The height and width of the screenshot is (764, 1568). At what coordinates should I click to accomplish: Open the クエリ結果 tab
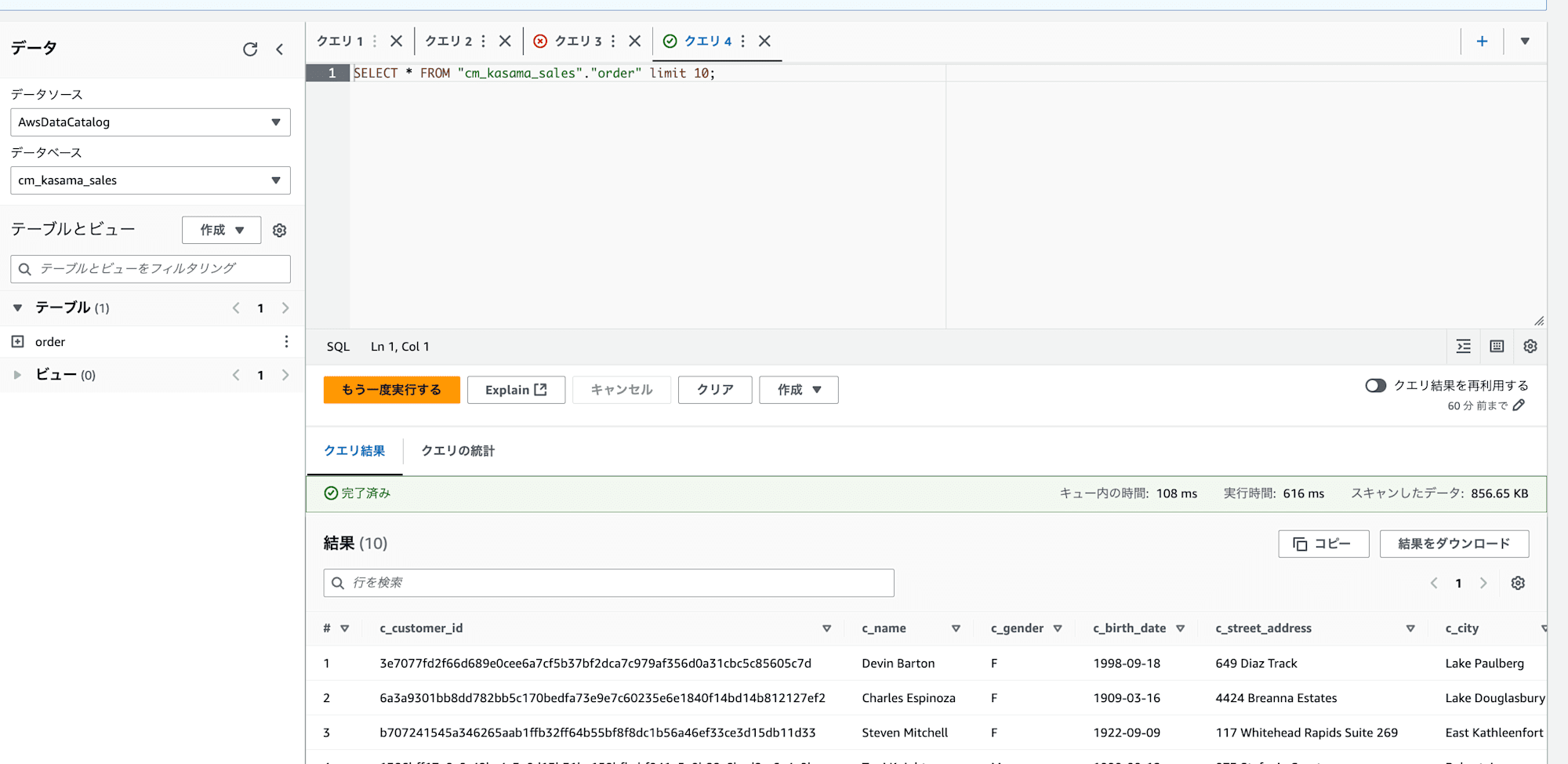(354, 451)
